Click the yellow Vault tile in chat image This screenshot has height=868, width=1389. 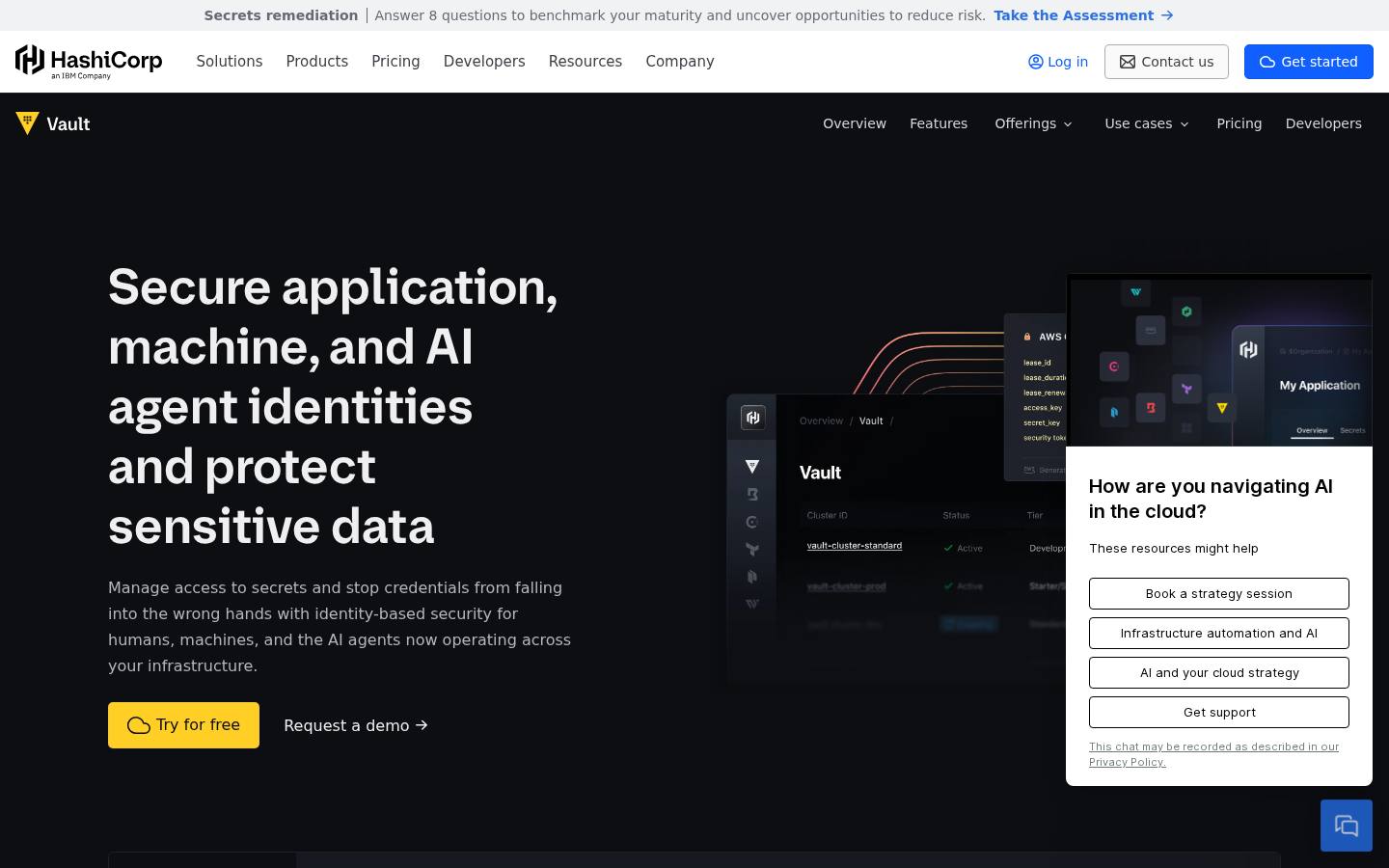click(1222, 408)
